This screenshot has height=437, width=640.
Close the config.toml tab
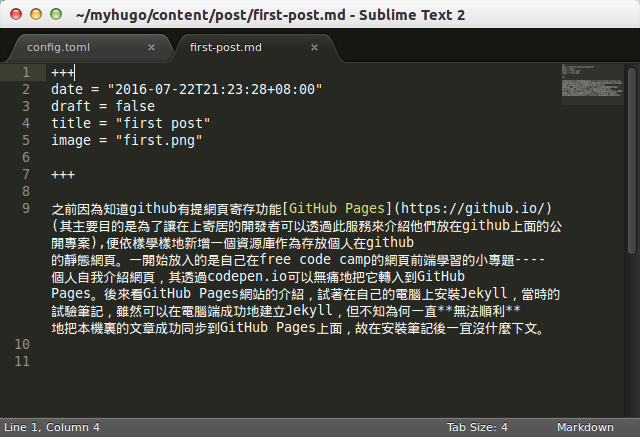pyautogui.click(x=151, y=48)
